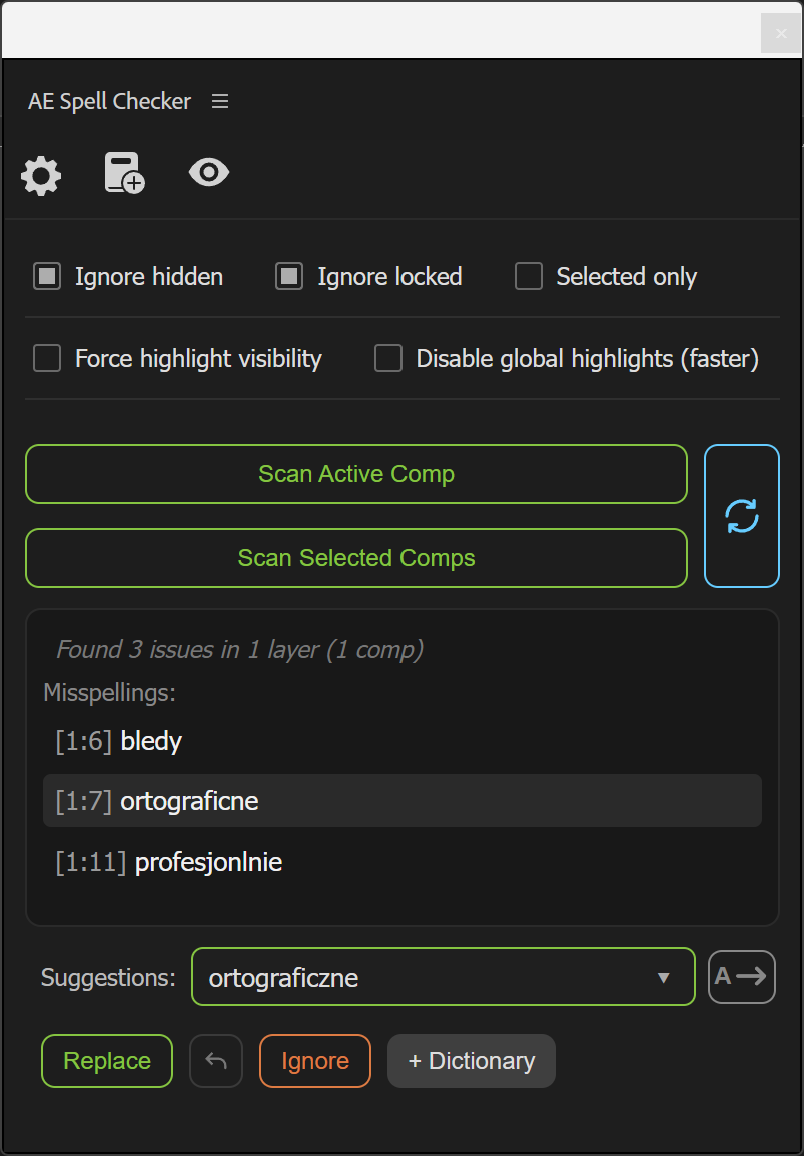Open settings with the gear icon
804x1156 pixels.
pos(41,175)
